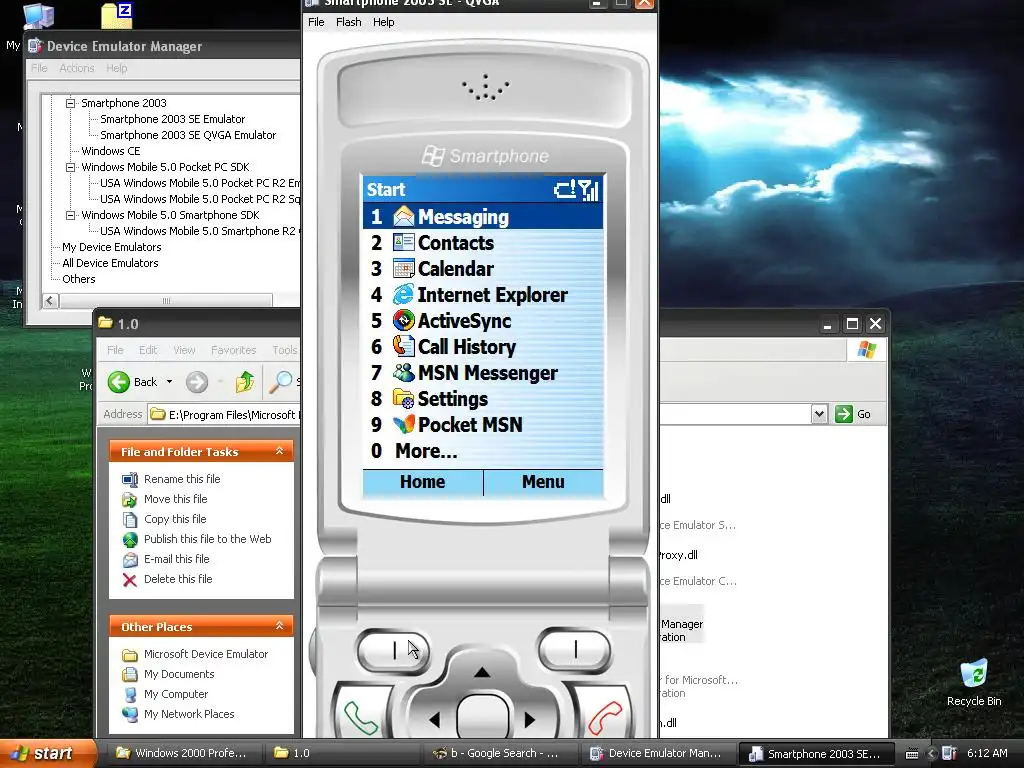Select the Others tree item
Viewport: 1024px width, 768px height.
coord(78,280)
